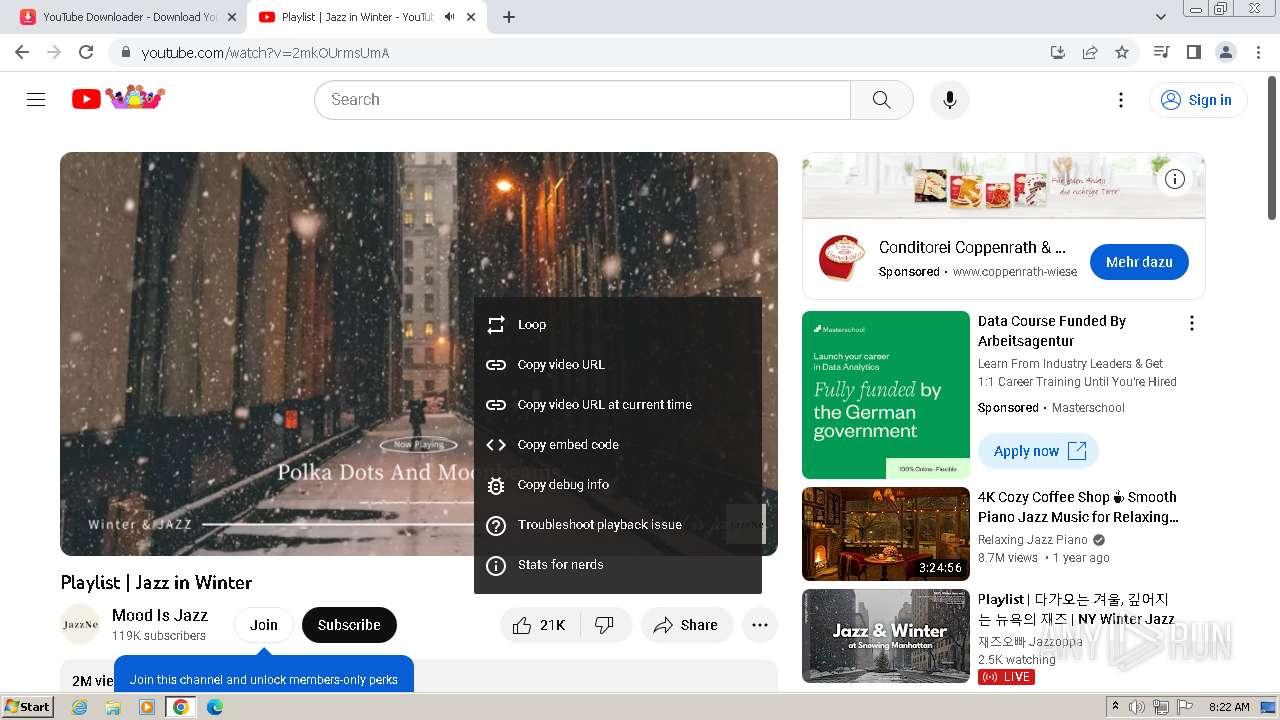Image resolution: width=1280 pixels, height=720 pixels.
Task: Dislike the video with thumbs-down
Action: [x=604, y=625]
